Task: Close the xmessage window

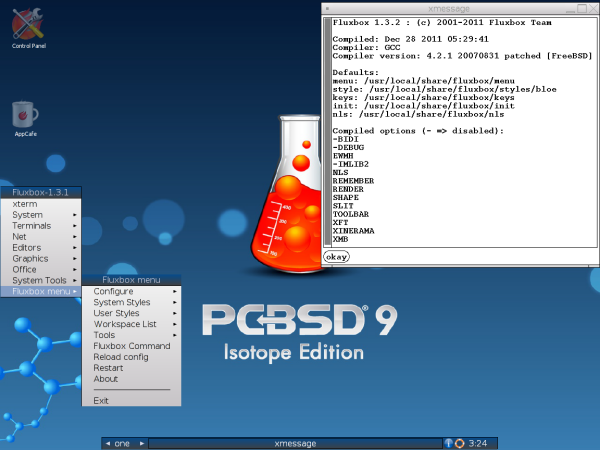Action: pyautogui.click(x=593, y=8)
